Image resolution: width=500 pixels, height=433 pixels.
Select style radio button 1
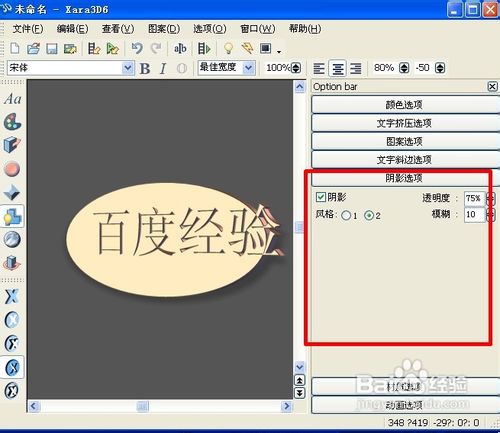(346, 215)
